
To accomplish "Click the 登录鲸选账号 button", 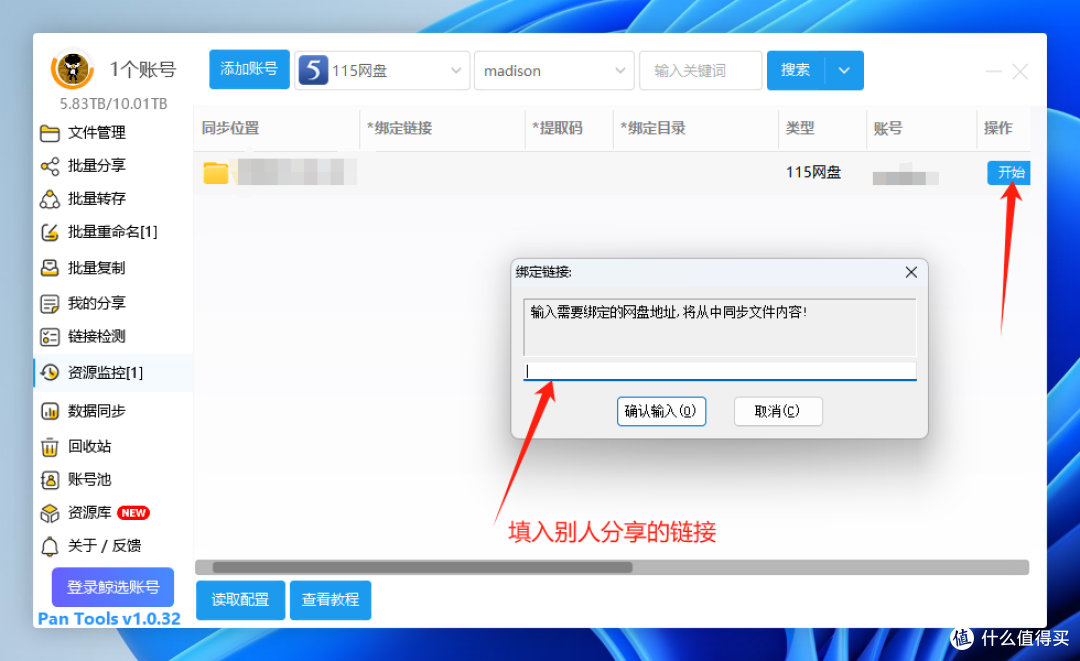I will 113,587.
